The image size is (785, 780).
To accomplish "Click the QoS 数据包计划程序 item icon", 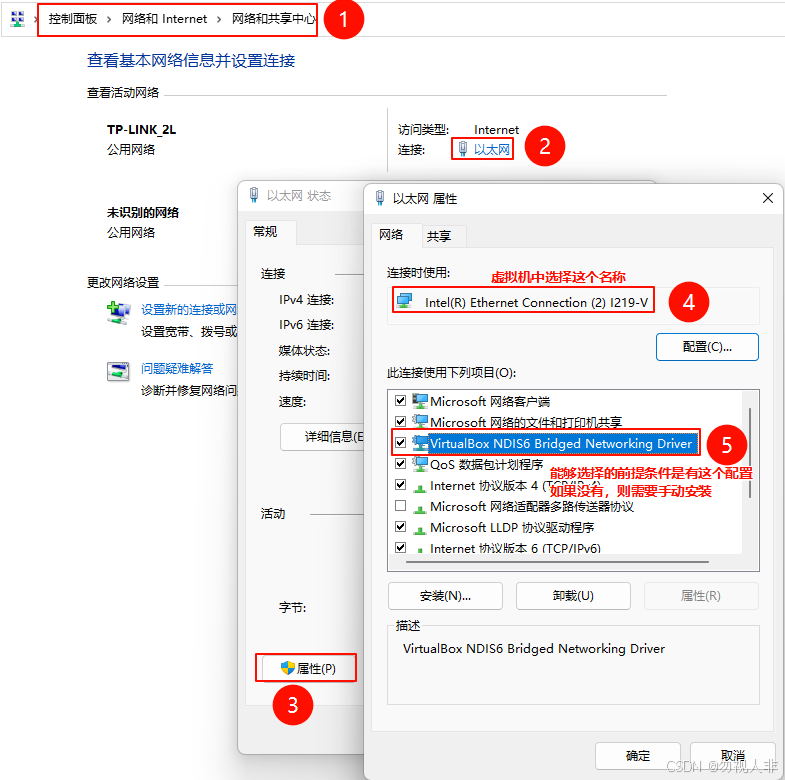I will point(420,464).
